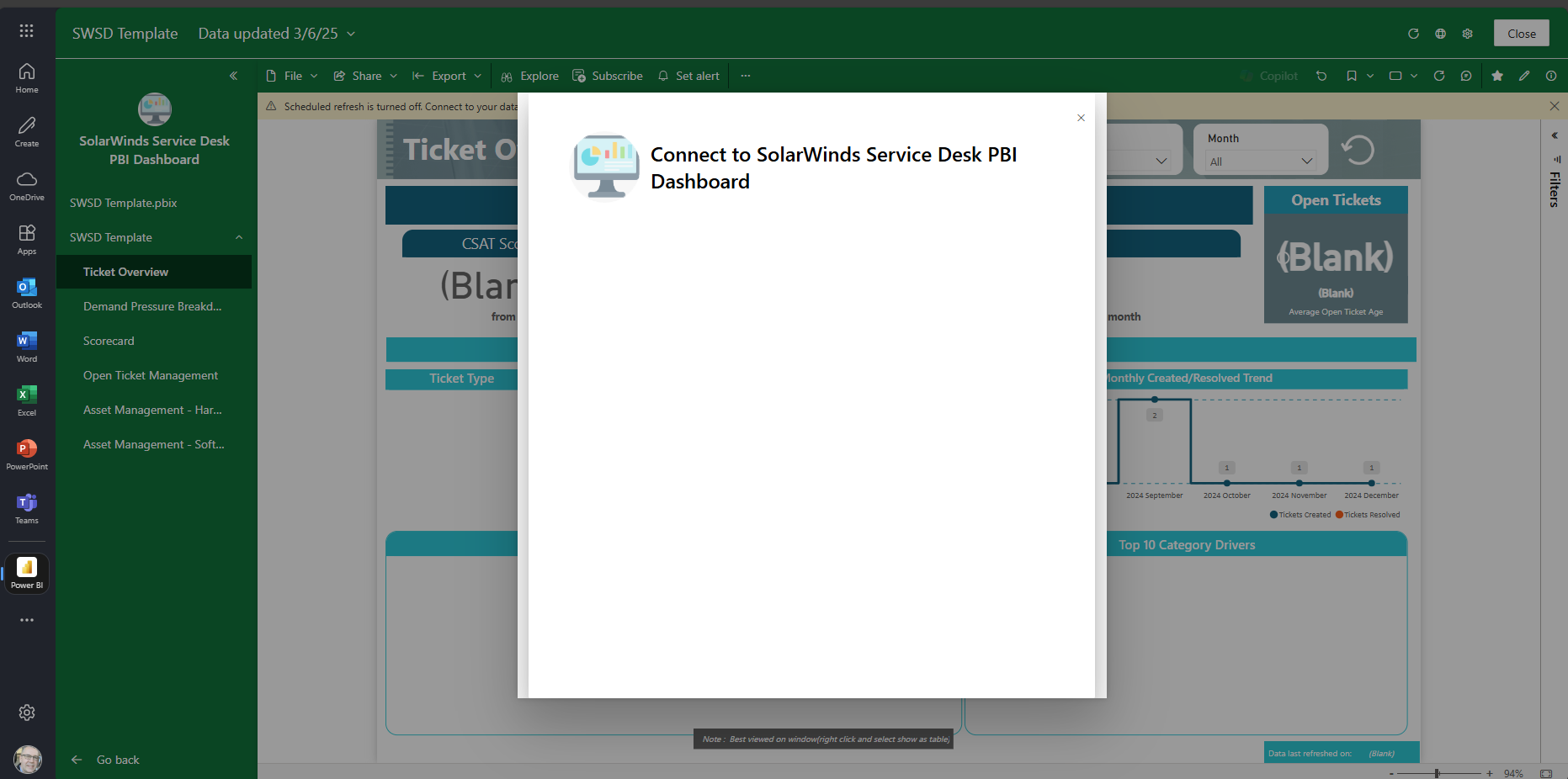Click the Tickets Resolved legend item
Image resolution: width=1568 pixels, height=779 pixels.
pyautogui.click(x=1368, y=515)
